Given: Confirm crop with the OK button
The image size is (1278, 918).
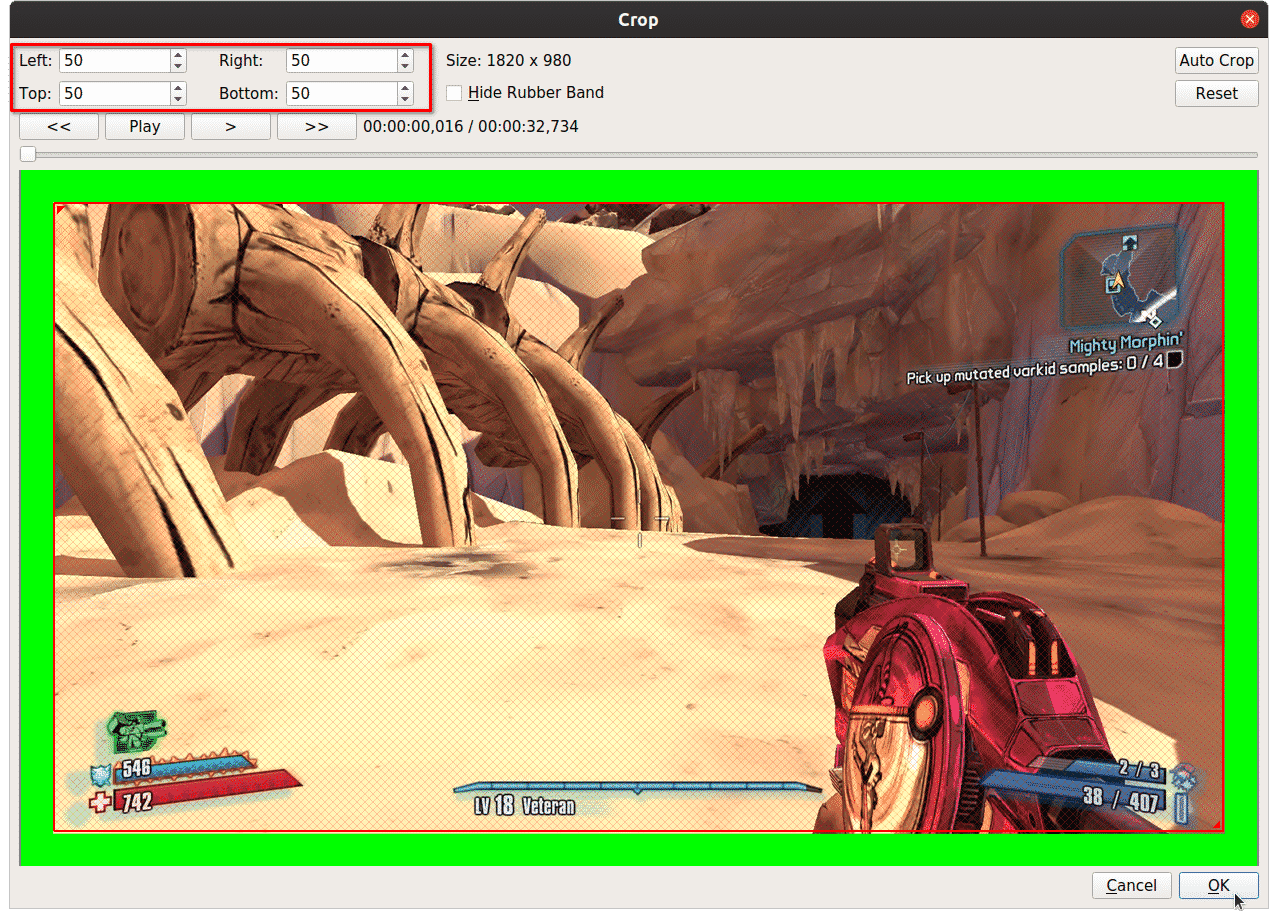Looking at the screenshot, I should pyautogui.click(x=1218, y=885).
